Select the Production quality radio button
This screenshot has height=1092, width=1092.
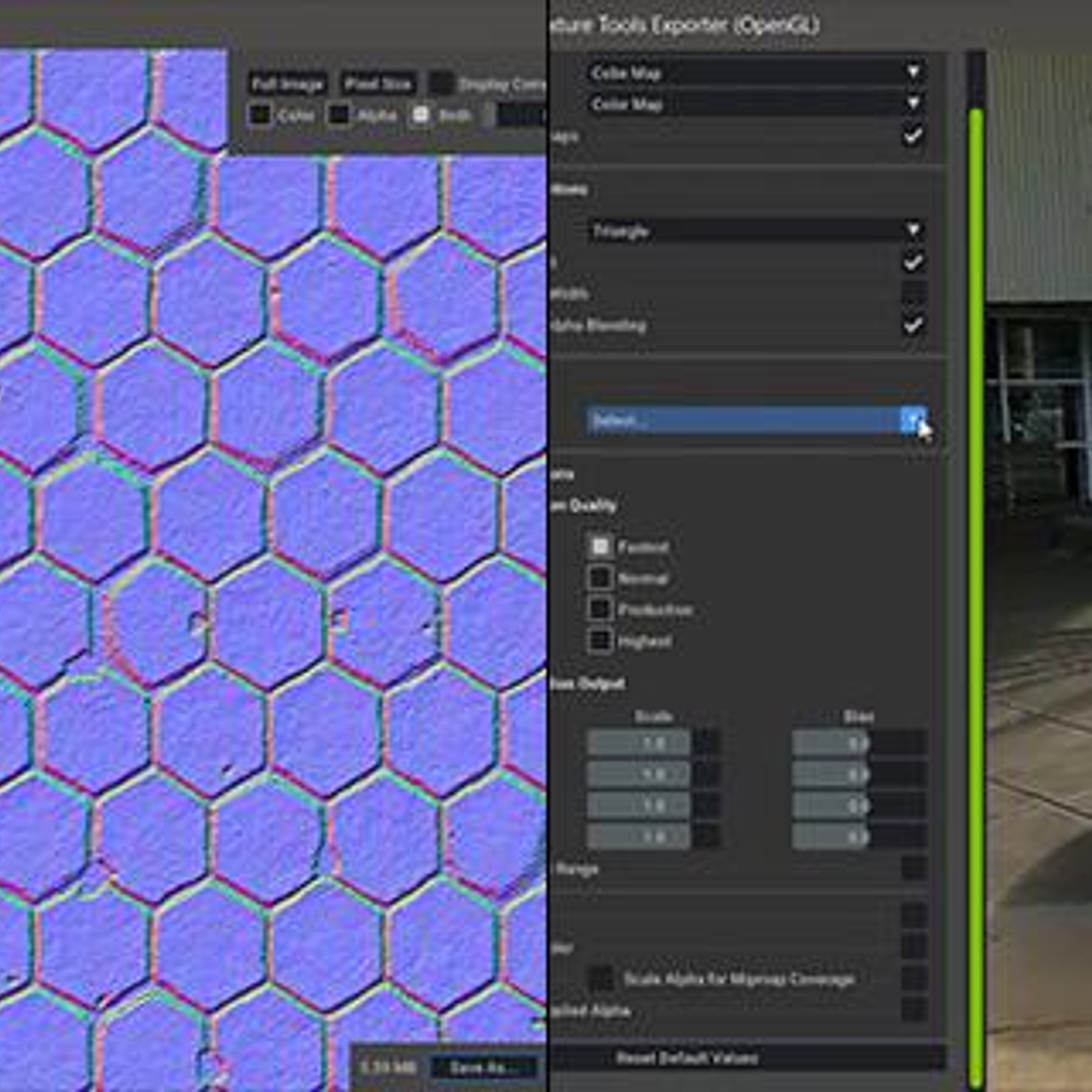pyautogui.click(x=601, y=609)
